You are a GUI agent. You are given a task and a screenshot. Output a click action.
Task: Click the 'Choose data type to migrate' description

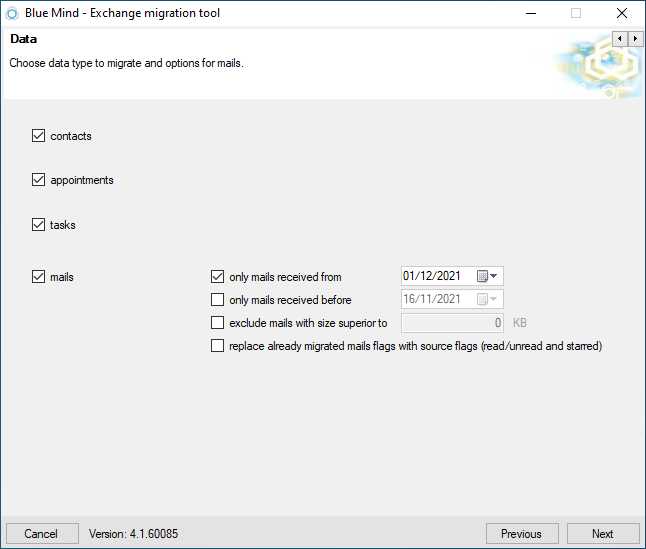(x=126, y=63)
